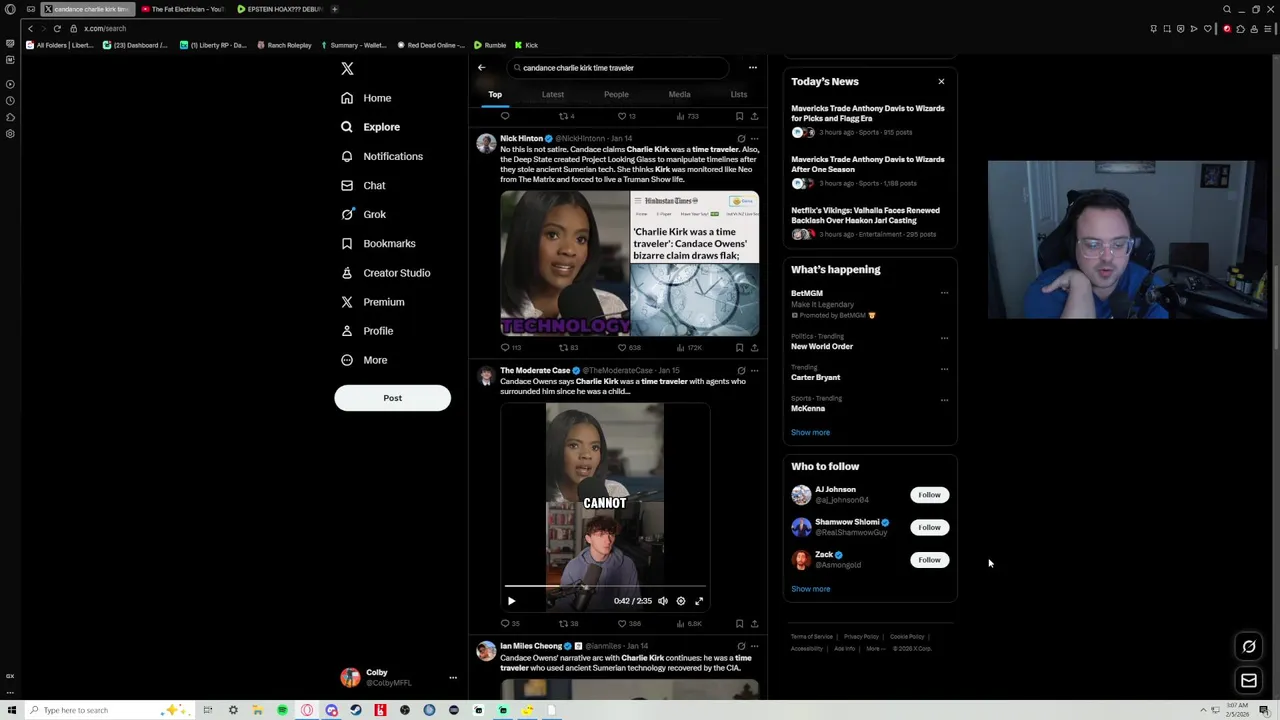This screenshot has height=720, width=1280.
Task: Open options for Carter Bryant trend
Action: click(944, 369)
